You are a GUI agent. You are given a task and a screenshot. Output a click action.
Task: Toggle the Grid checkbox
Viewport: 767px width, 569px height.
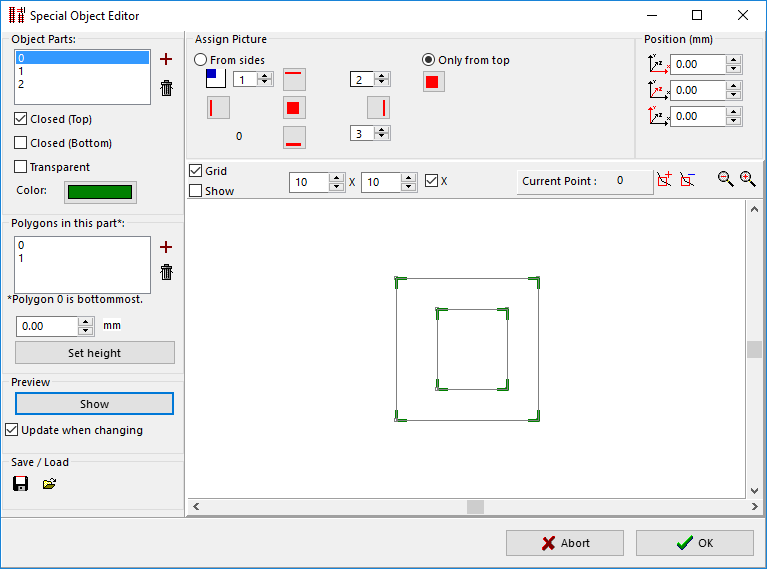click(196, 171)
